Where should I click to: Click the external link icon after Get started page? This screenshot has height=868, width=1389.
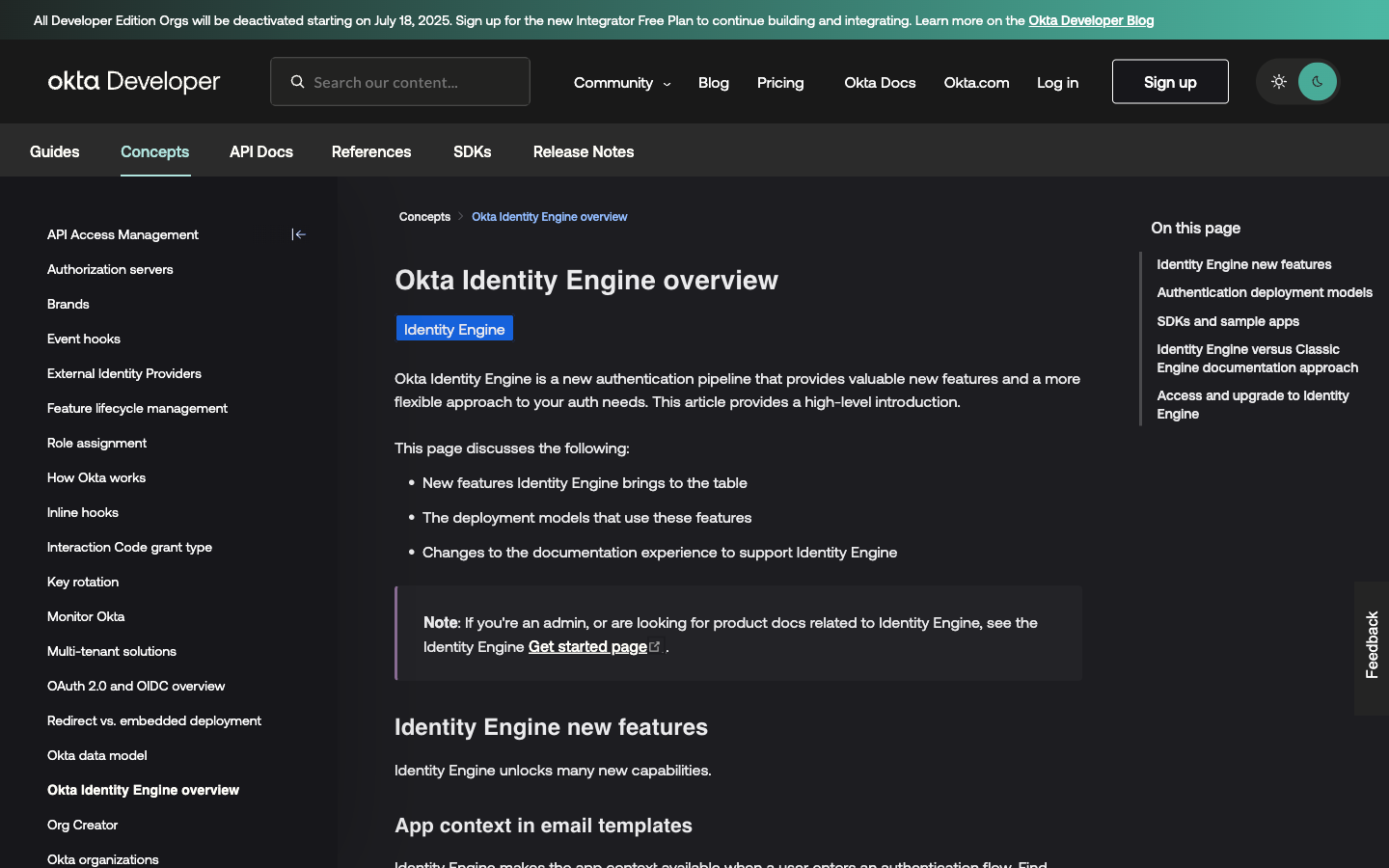(655, 646)
